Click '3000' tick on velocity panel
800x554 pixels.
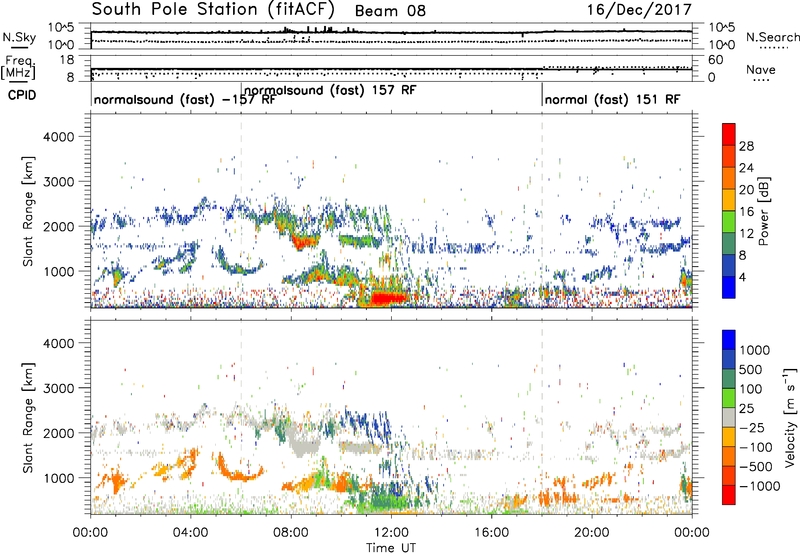(x=58, y=388)
